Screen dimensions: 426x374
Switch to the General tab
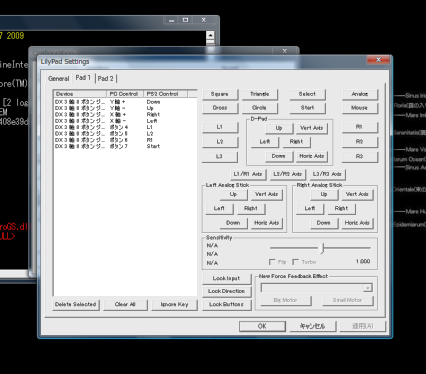tap(59, 79)
